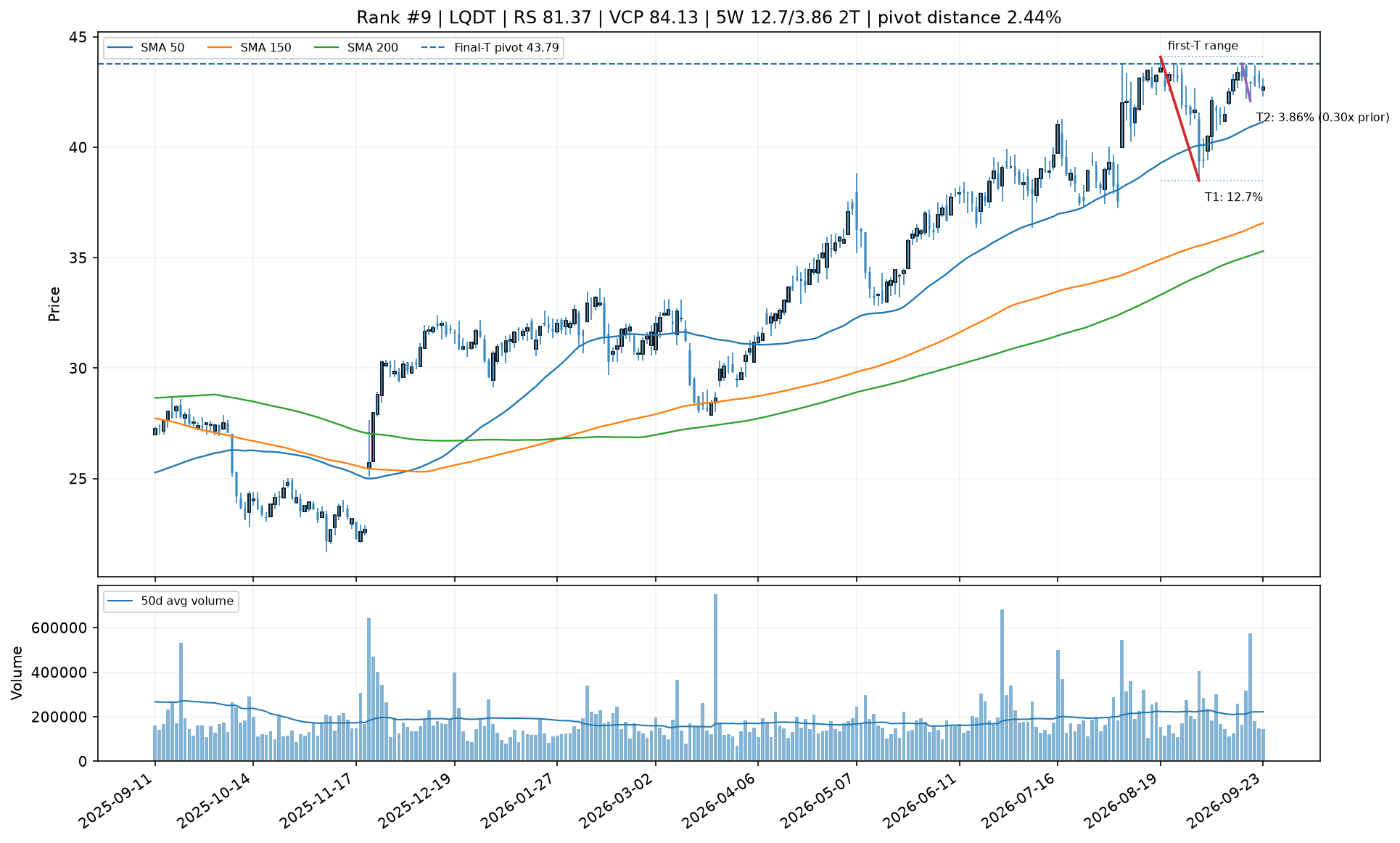Click the Final-T pivot 43.79 legend entry

(x=490, y=48)
